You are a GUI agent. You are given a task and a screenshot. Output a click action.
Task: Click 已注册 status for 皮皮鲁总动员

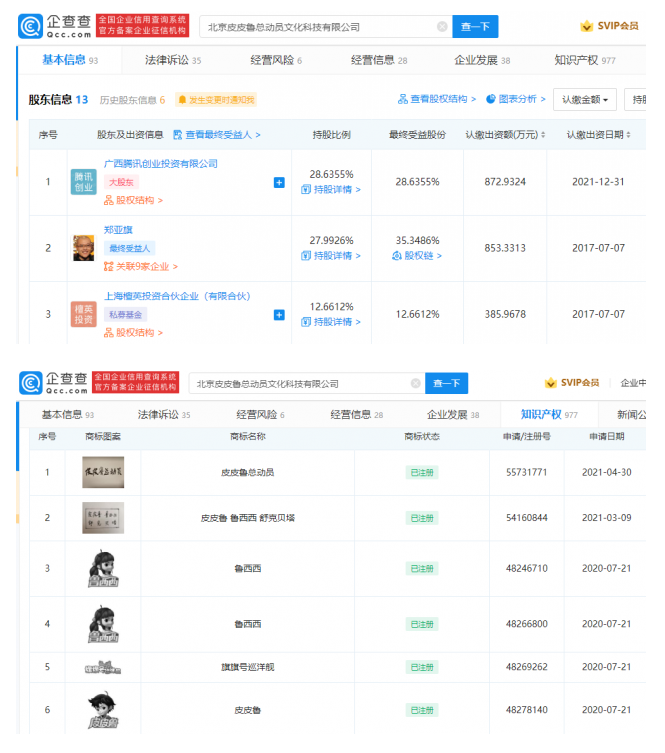[x=422, y=473]
